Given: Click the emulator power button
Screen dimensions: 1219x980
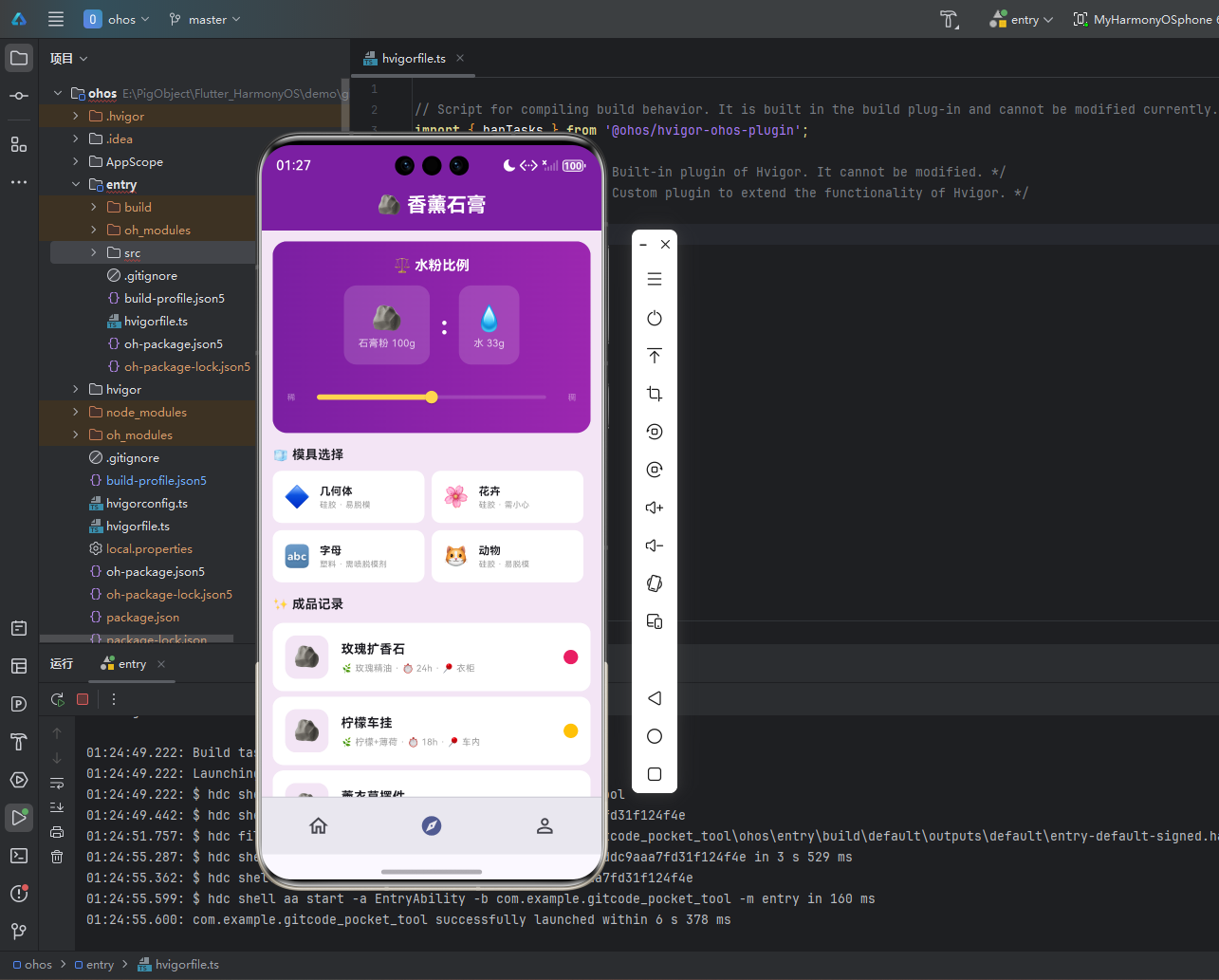Looking at the screenshot, I should 655,318.
